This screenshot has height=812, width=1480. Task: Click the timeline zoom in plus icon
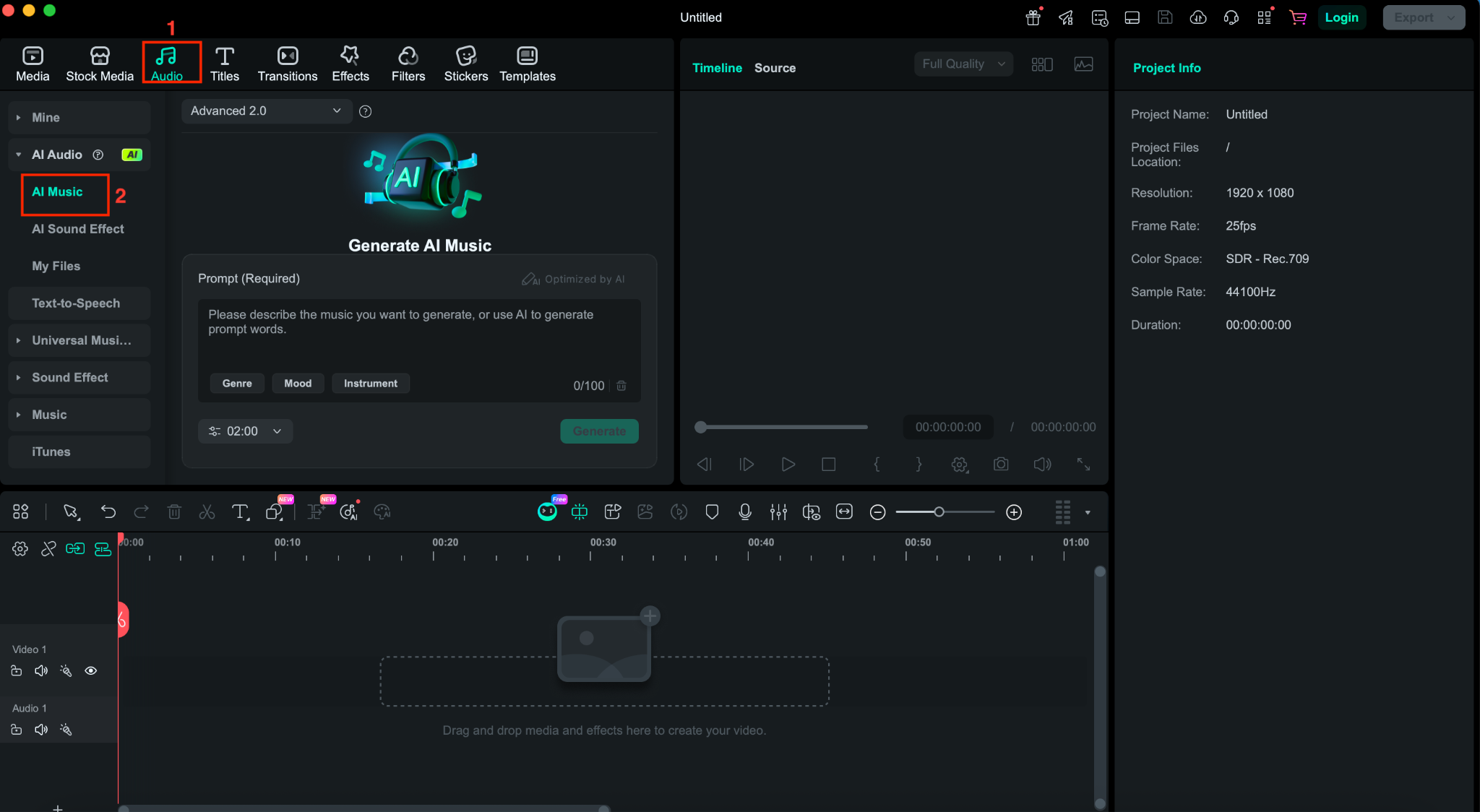[1014, 512]
